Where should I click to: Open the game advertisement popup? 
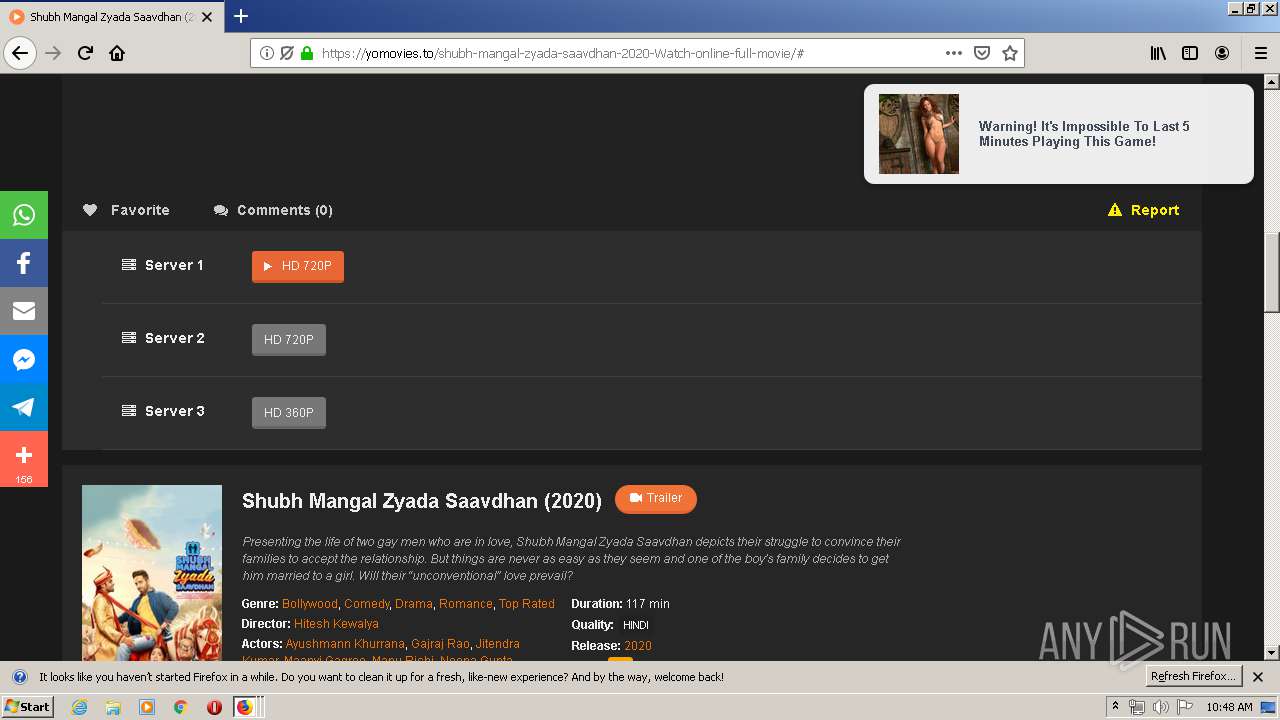click(1059, 134)
